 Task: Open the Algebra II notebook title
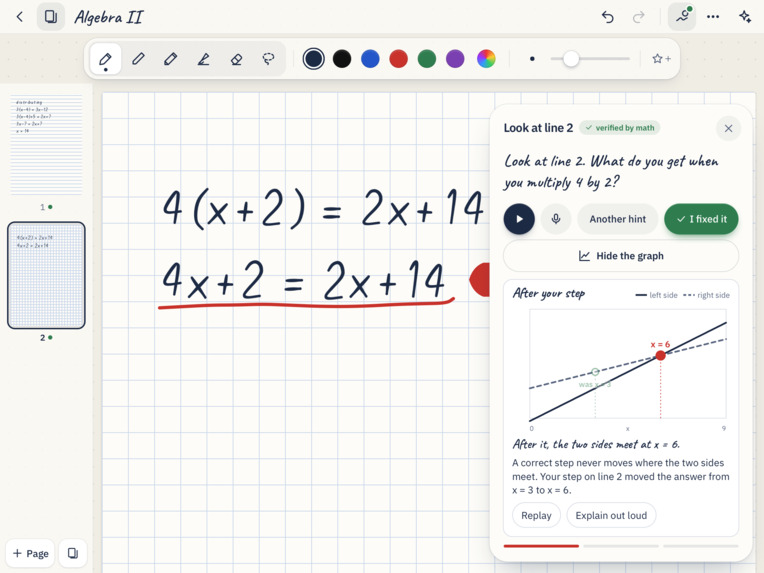coord(109,18)
